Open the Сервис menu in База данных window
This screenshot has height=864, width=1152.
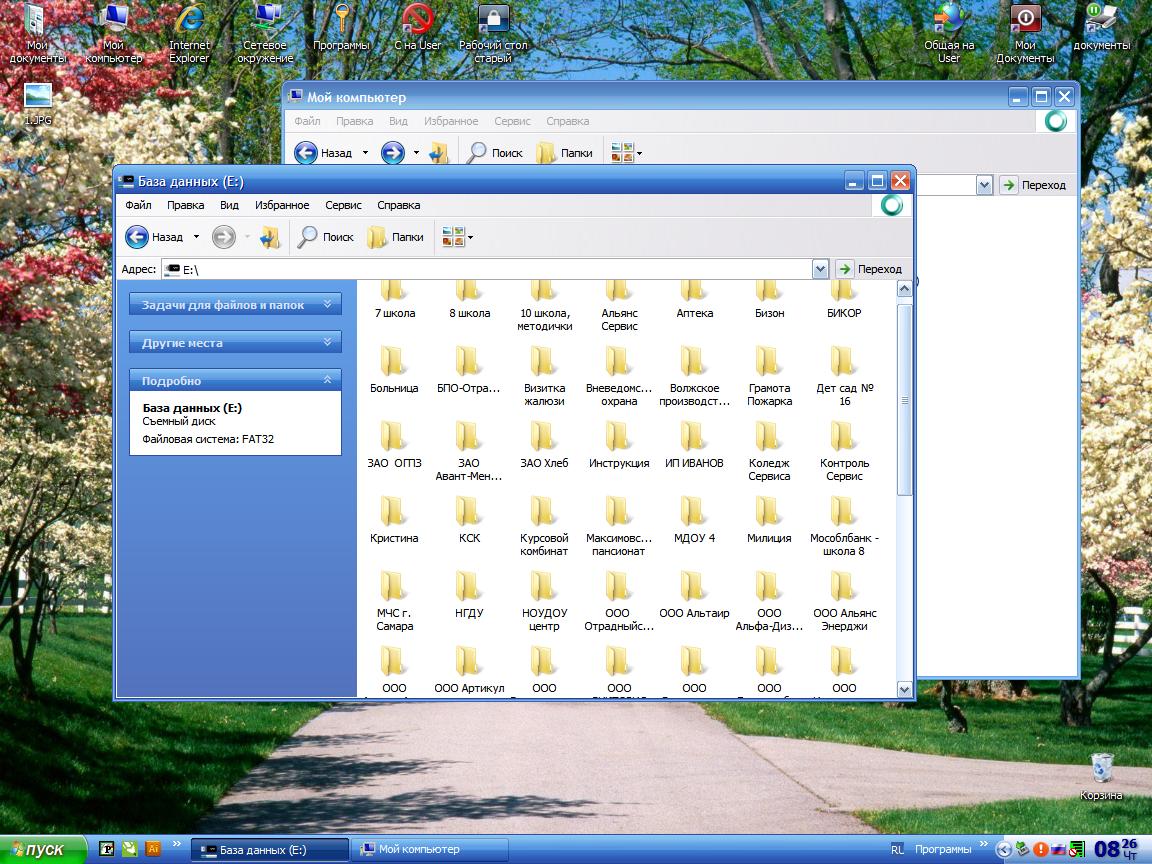pos(343,205)
